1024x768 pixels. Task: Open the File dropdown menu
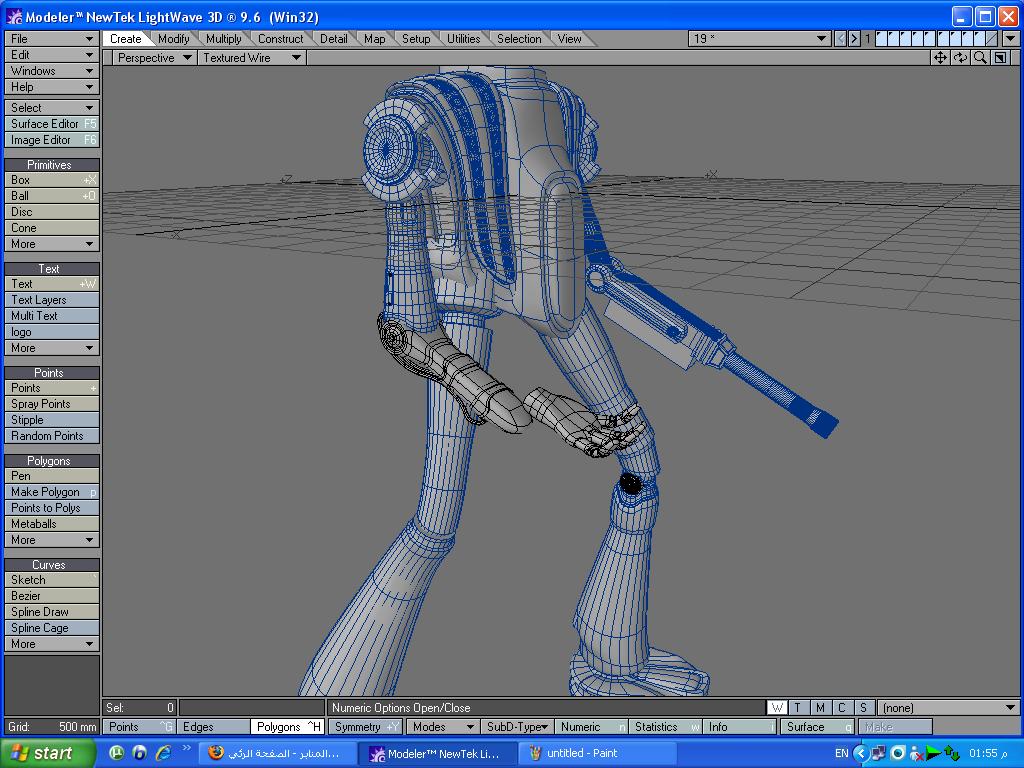click(52, 39)
